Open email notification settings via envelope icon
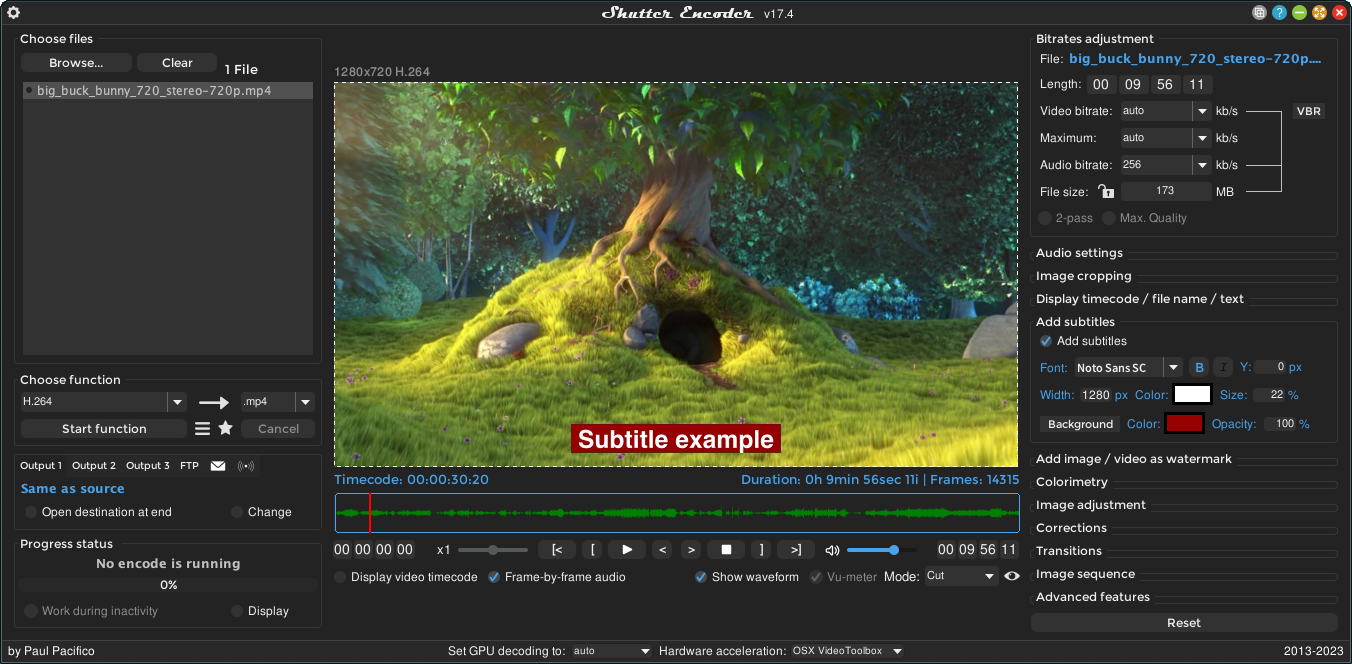 [218, 465]
